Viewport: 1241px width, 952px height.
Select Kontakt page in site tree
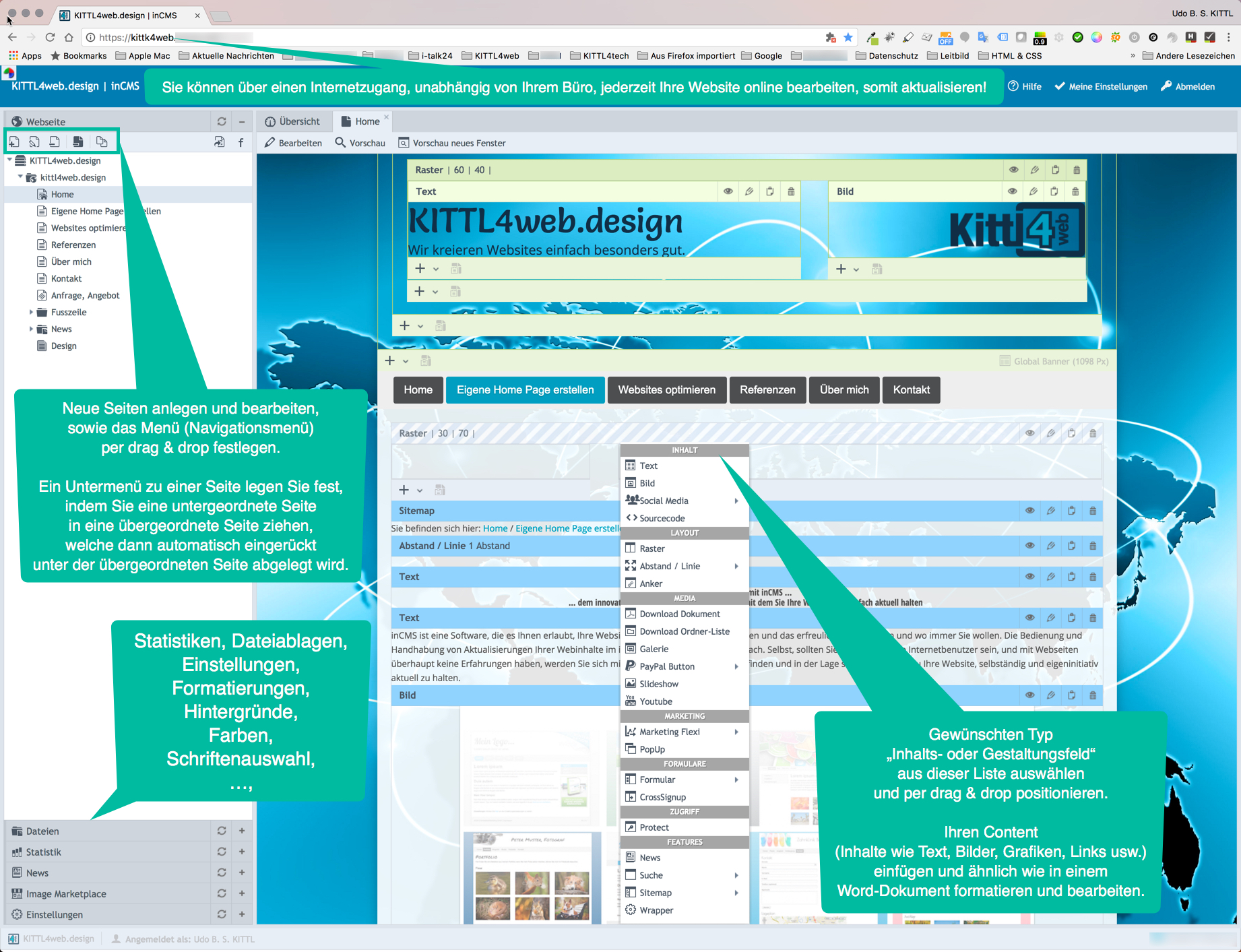point(66,278)
